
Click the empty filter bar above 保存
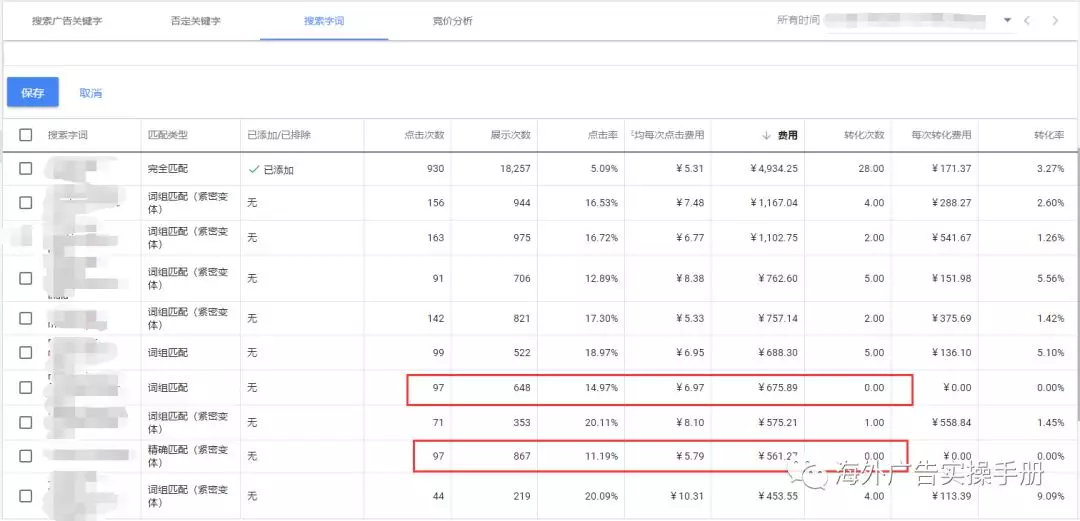[x=540, y=53]
